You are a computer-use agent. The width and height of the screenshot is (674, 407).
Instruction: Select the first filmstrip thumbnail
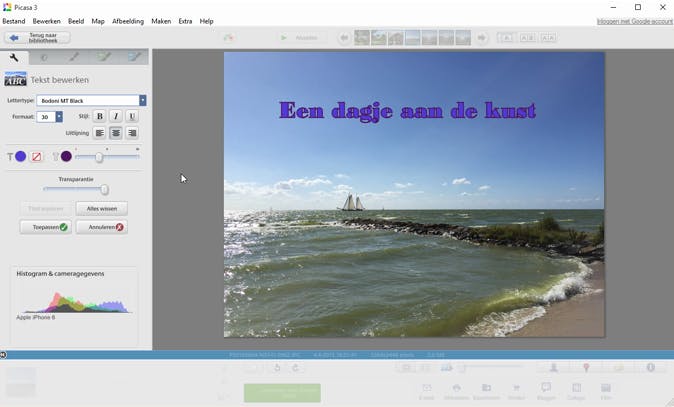point(362,38)
